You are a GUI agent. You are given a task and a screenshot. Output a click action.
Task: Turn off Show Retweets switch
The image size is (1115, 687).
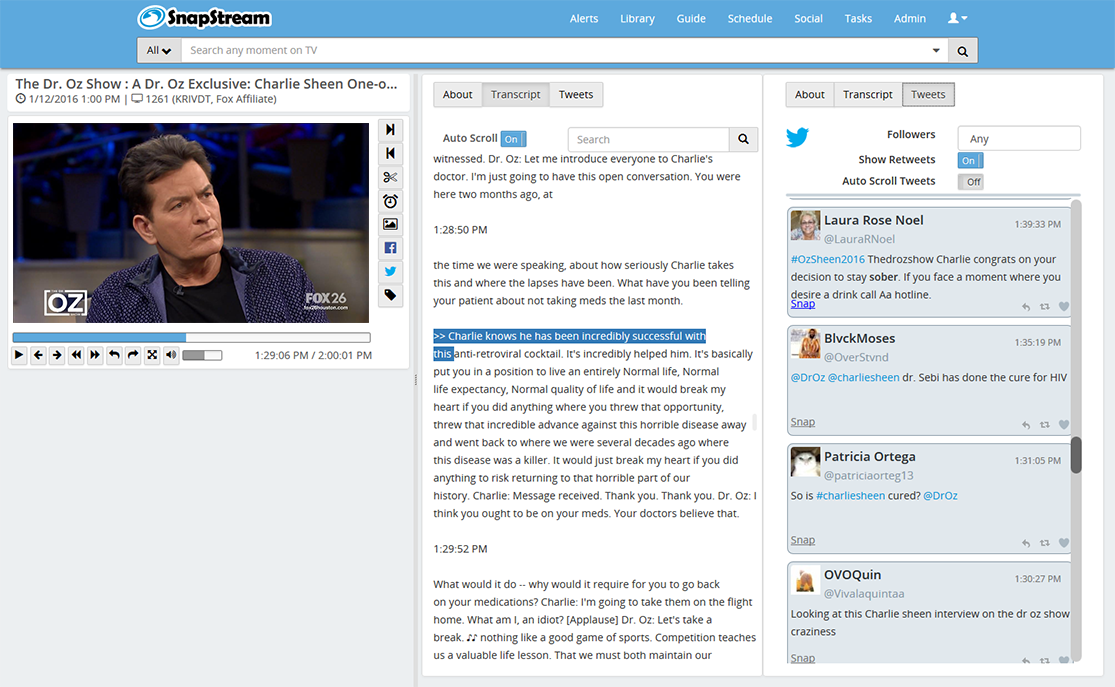pos(970,161)
